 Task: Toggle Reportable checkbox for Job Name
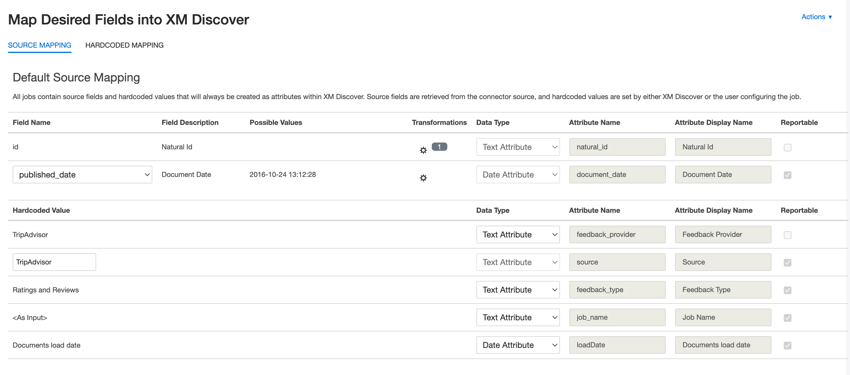tap(788, 318)
